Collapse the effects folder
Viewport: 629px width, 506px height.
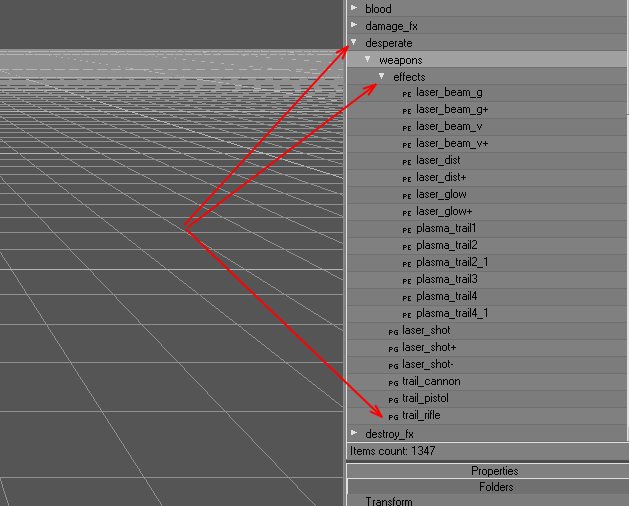click(x=381, y=76)
